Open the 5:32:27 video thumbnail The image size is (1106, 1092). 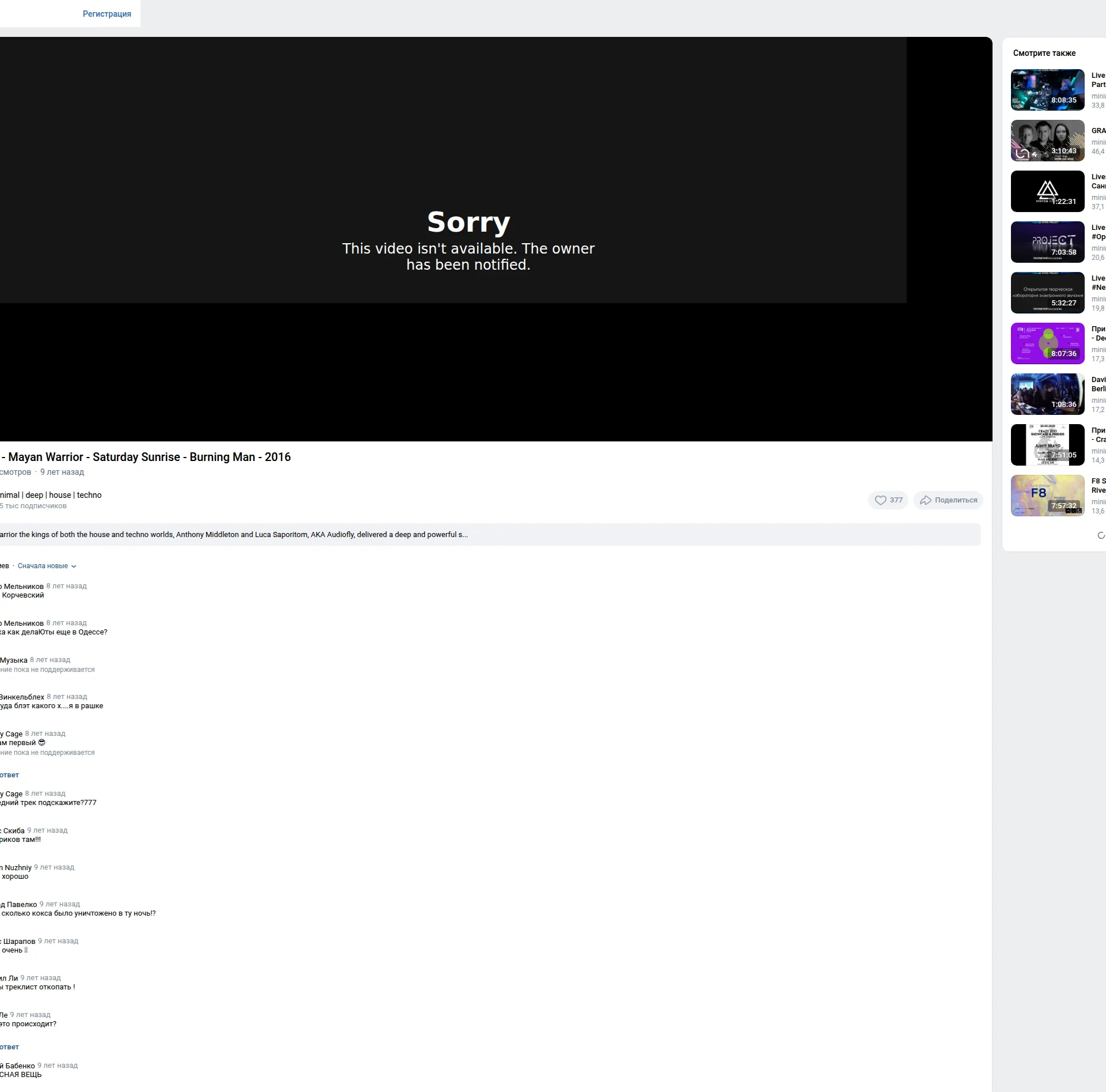pos(1048,293)
